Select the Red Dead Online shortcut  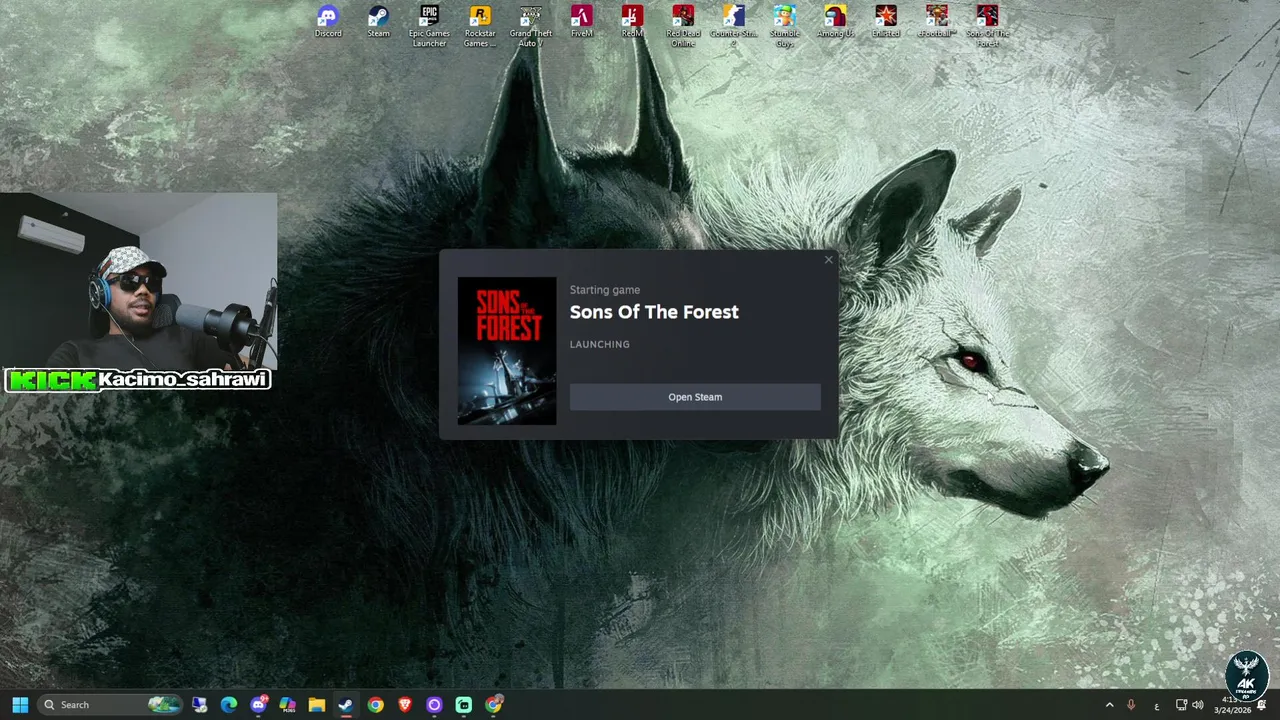[683, 26]
